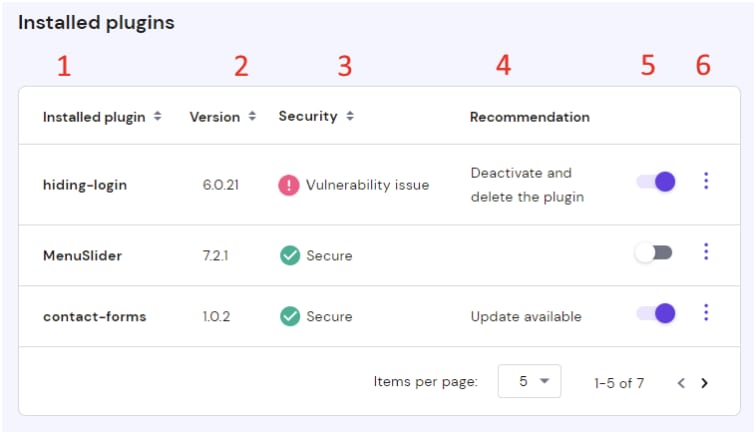This screenshot has width=754, height=433.
Task: Sort the table by Version
Action: click(222, 117)
